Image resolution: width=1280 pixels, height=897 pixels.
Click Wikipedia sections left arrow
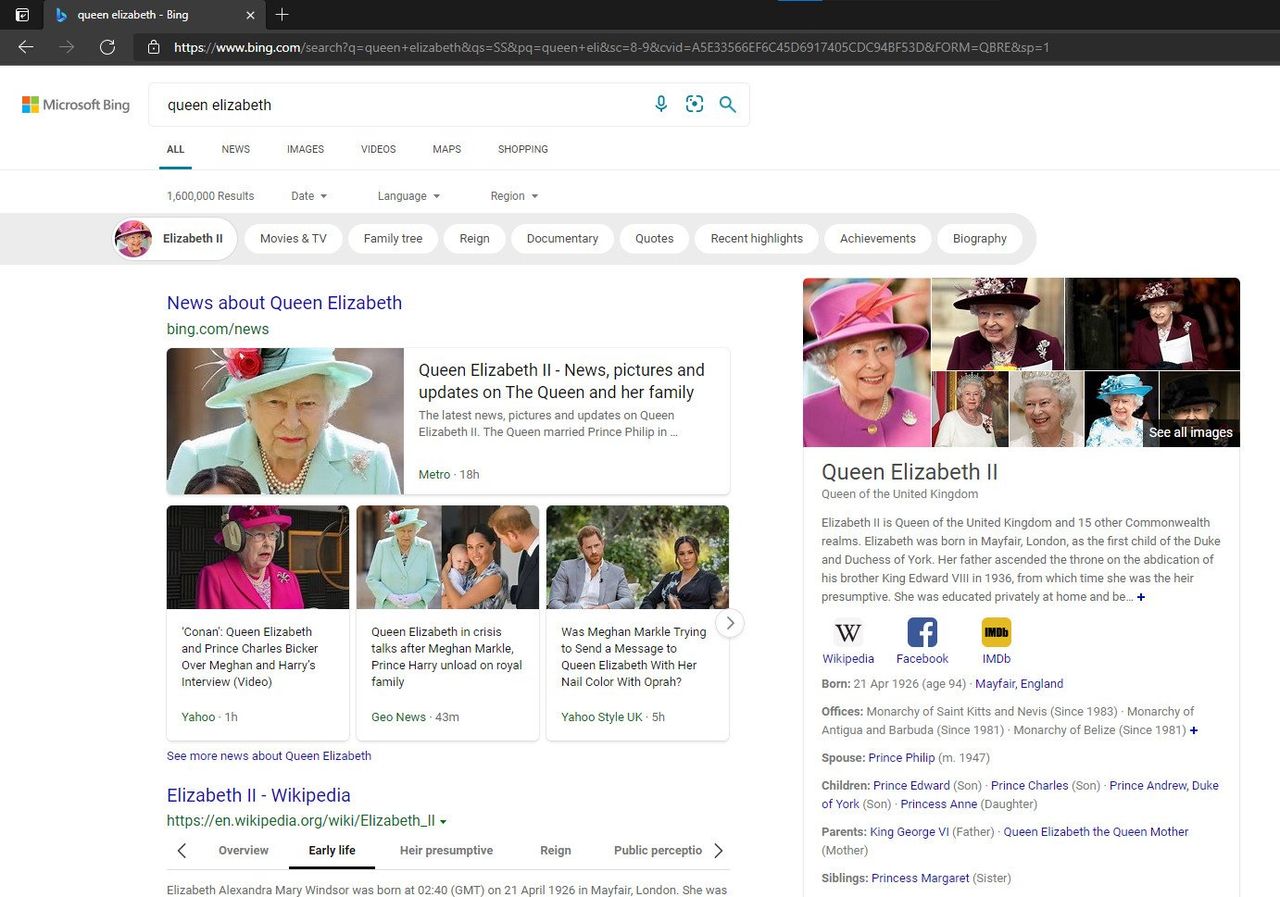181,851
